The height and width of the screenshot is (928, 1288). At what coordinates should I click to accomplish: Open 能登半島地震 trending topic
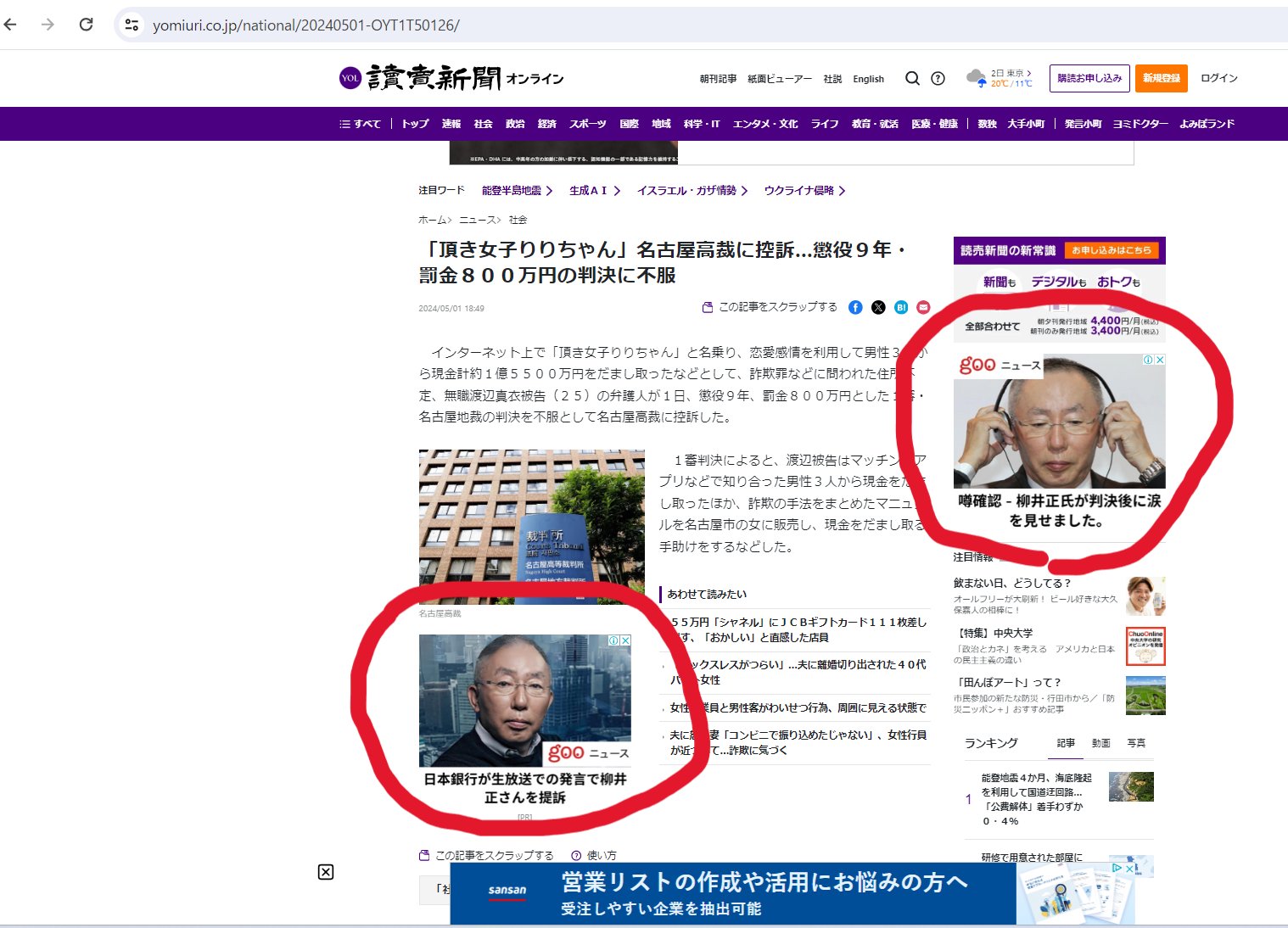tap(517, 191)
